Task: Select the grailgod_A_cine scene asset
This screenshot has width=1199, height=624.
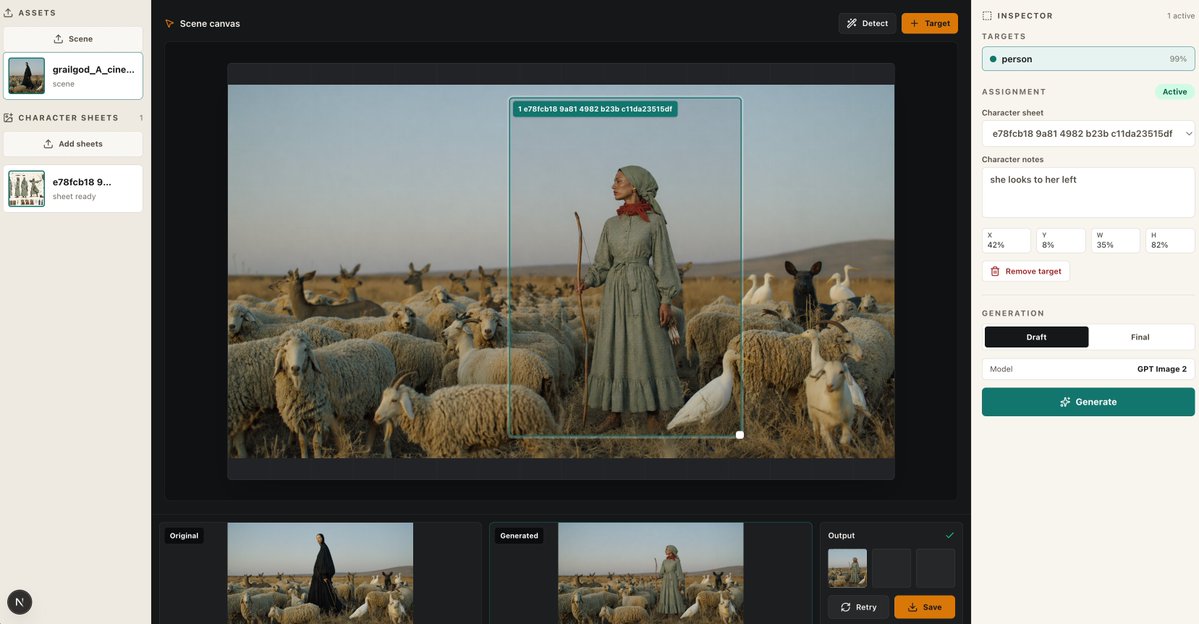Action: click(73, 76)
